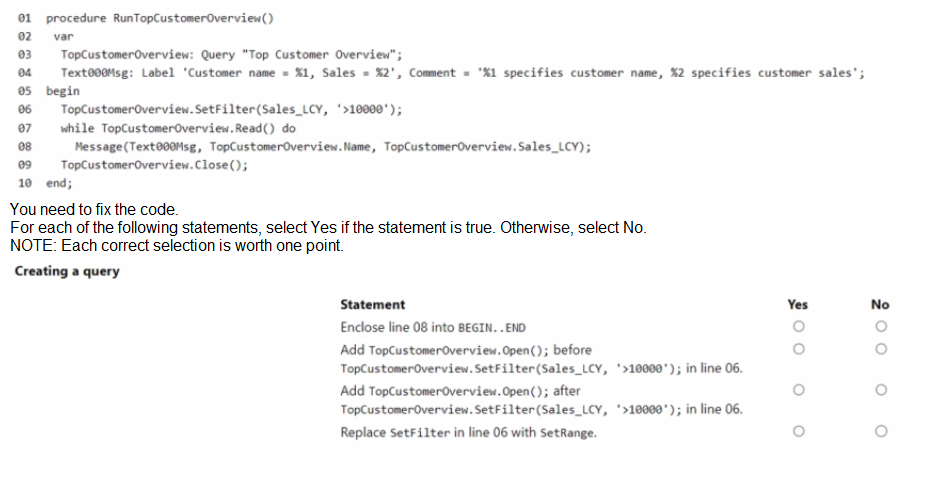The image size is (931, 481).
Task: Click the Text000Msg Label declaration line
Action: click(x=460, y=72)
